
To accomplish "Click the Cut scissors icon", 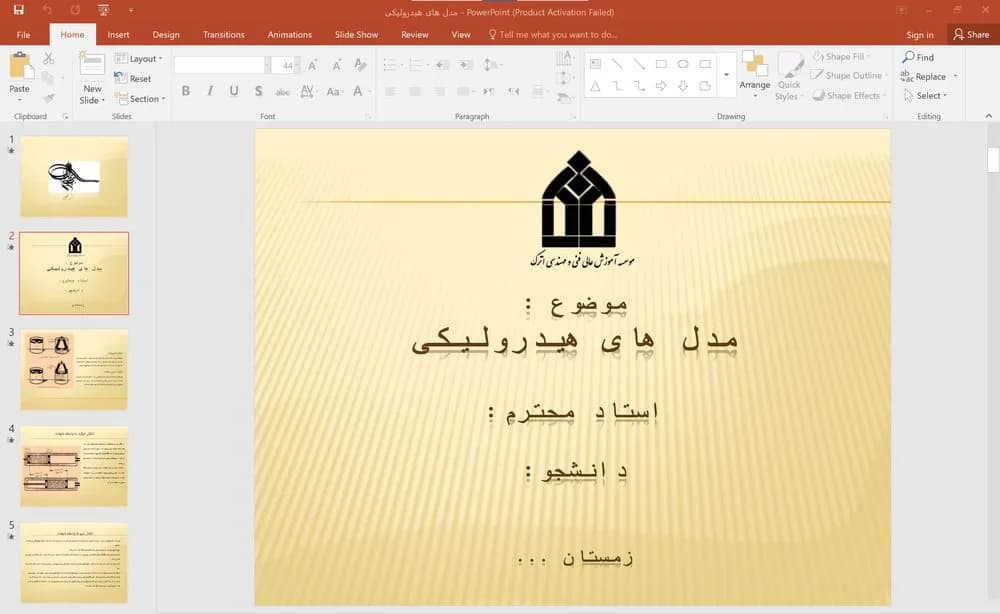I will 48,59.
